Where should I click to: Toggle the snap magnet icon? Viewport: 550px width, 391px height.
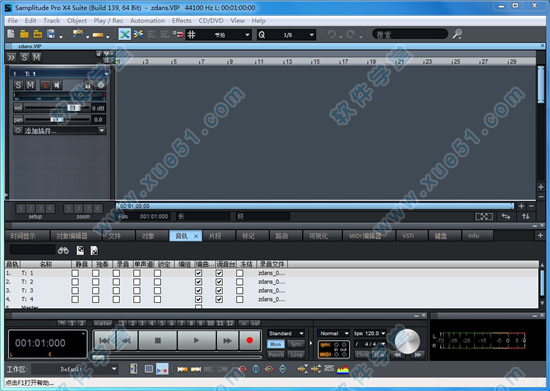[179, 34]
